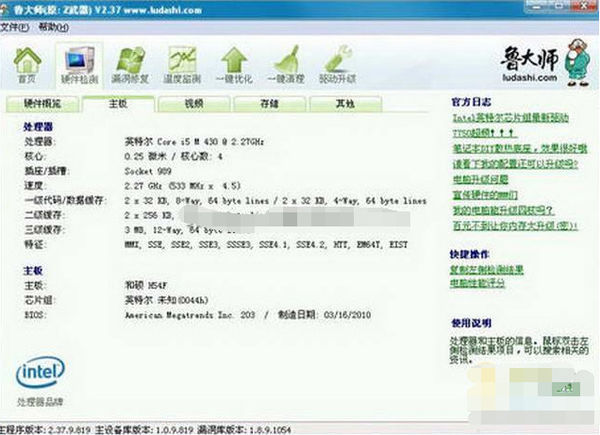The image size is (600, 435).
Task: Switch to the 存储 tab
Action: pos(269,103)
